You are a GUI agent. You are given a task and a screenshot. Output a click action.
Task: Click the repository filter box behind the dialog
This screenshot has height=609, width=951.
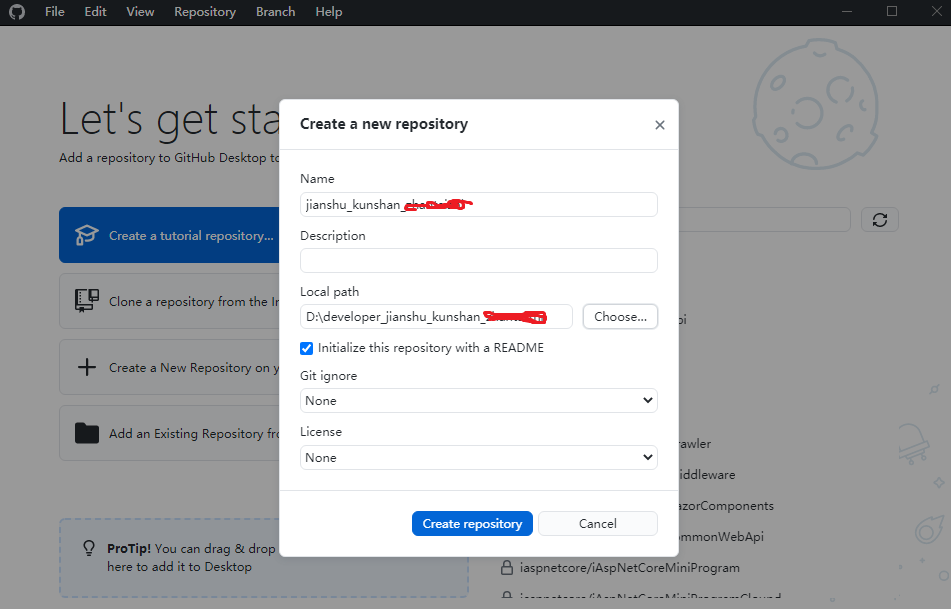765,220
